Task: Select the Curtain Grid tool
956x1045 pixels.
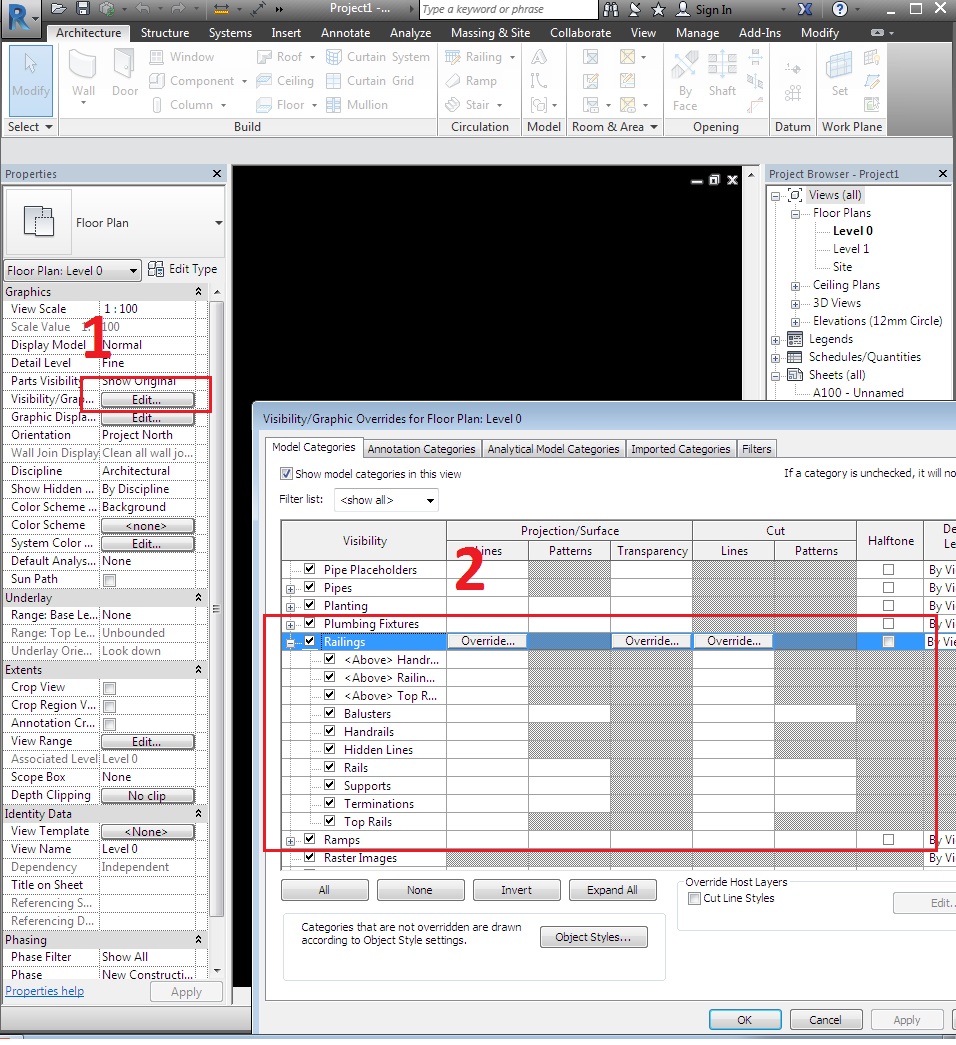Action: [370, 81]
